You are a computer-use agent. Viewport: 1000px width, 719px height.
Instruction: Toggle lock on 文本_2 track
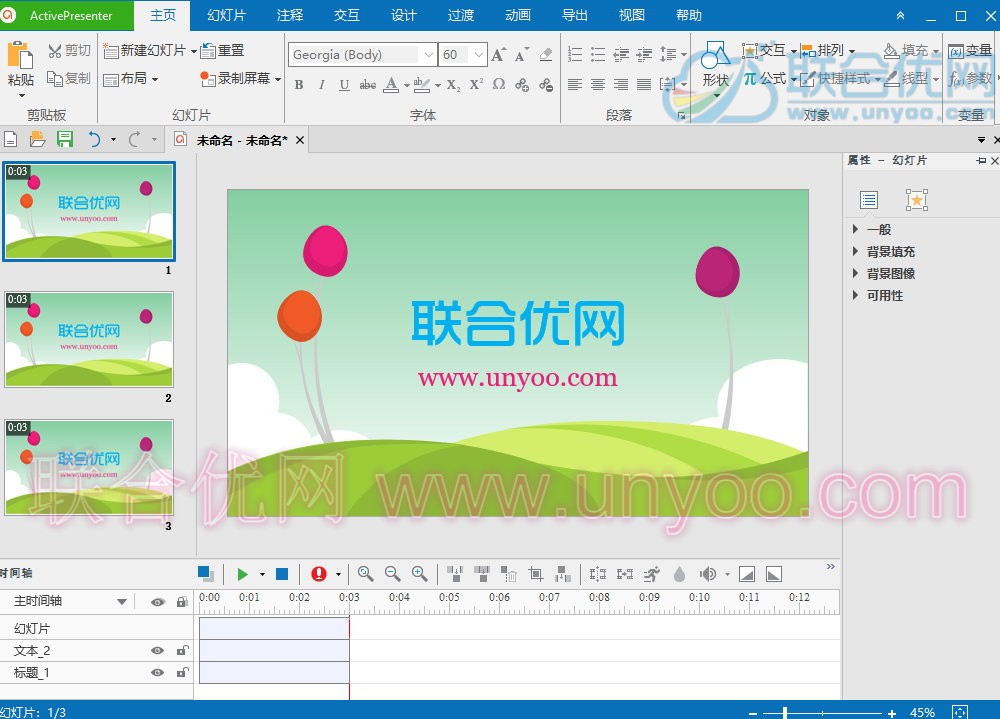coord(182,651)
